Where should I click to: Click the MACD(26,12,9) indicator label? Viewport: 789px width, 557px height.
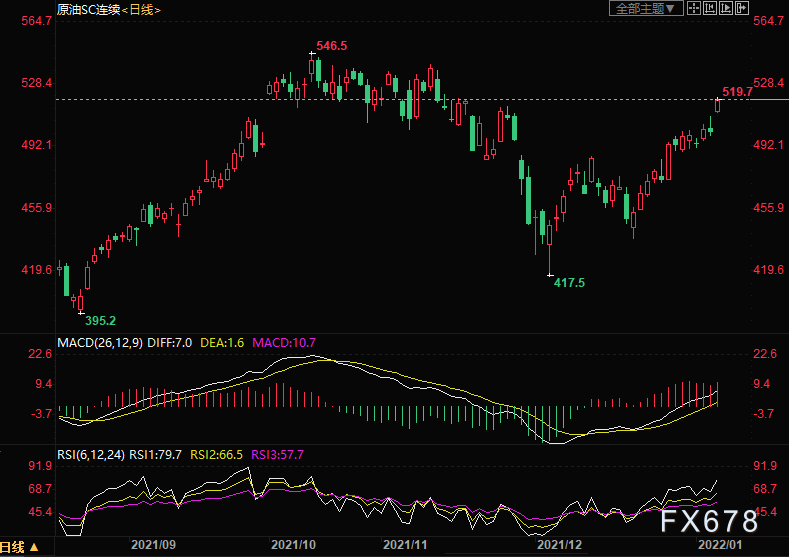pyautogui.click(x=100, y=343)
